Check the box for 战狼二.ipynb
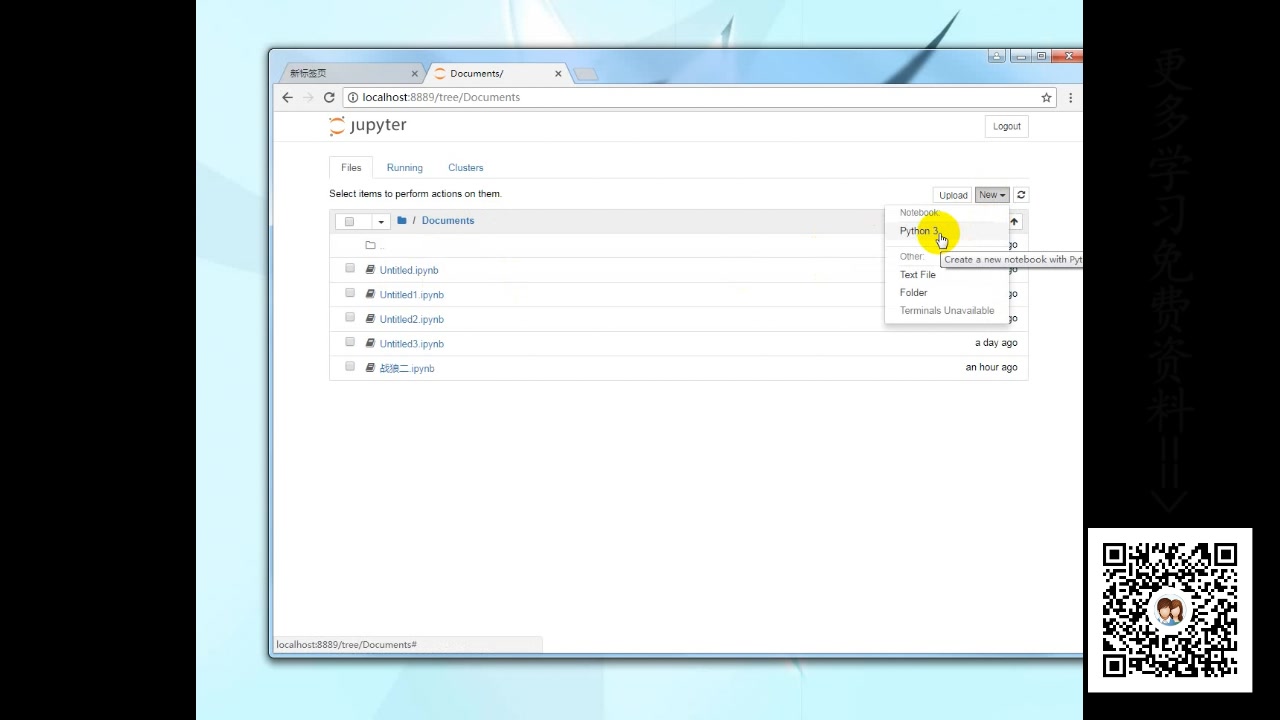The height and width of the screenshot is (720, 1280). (350, 366)
